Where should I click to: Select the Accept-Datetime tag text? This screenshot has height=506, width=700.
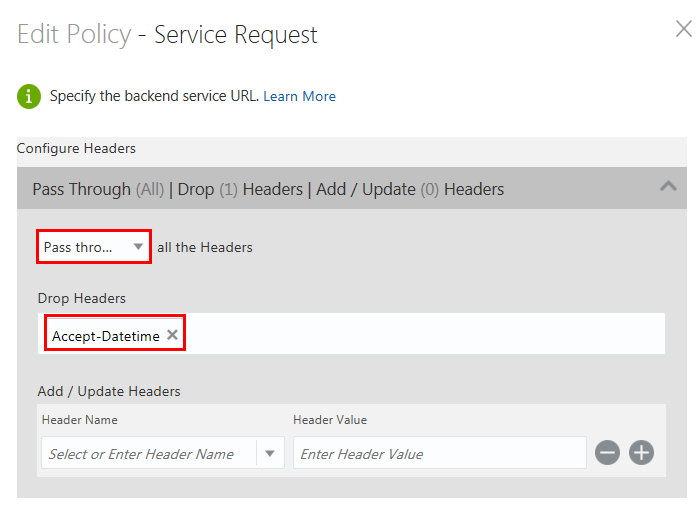click(x=105, y=336)
